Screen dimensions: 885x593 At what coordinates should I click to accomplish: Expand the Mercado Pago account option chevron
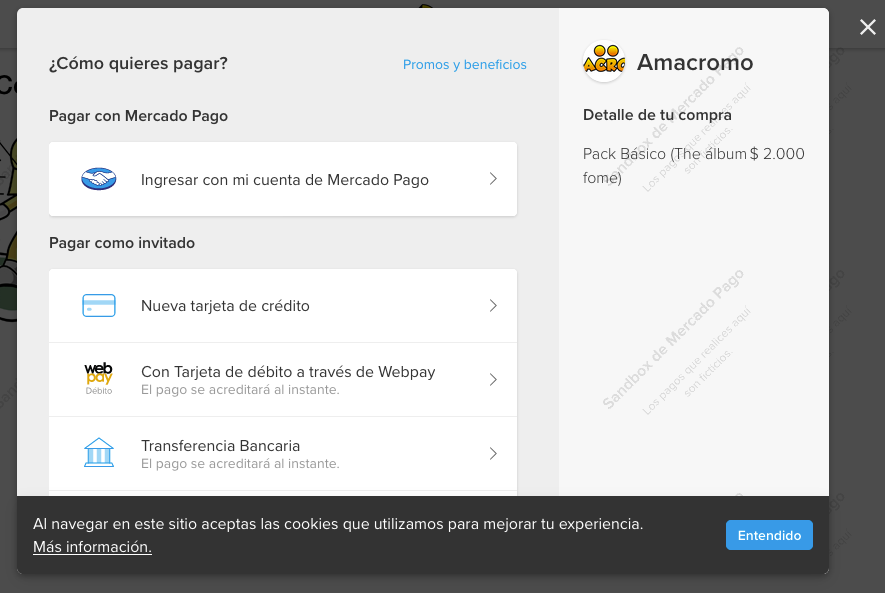click(x=493, y=179)
